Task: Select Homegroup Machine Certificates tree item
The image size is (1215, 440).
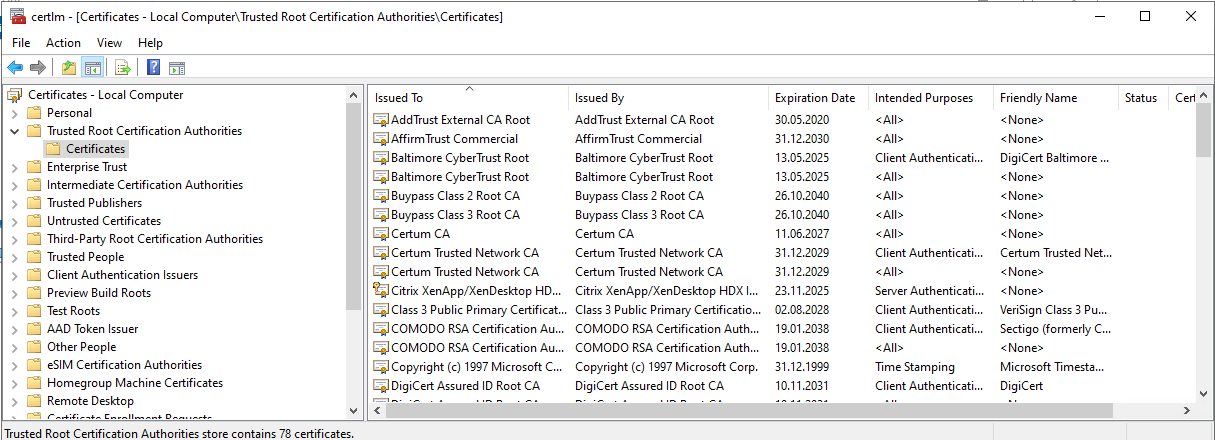Action: coord(135,383)
